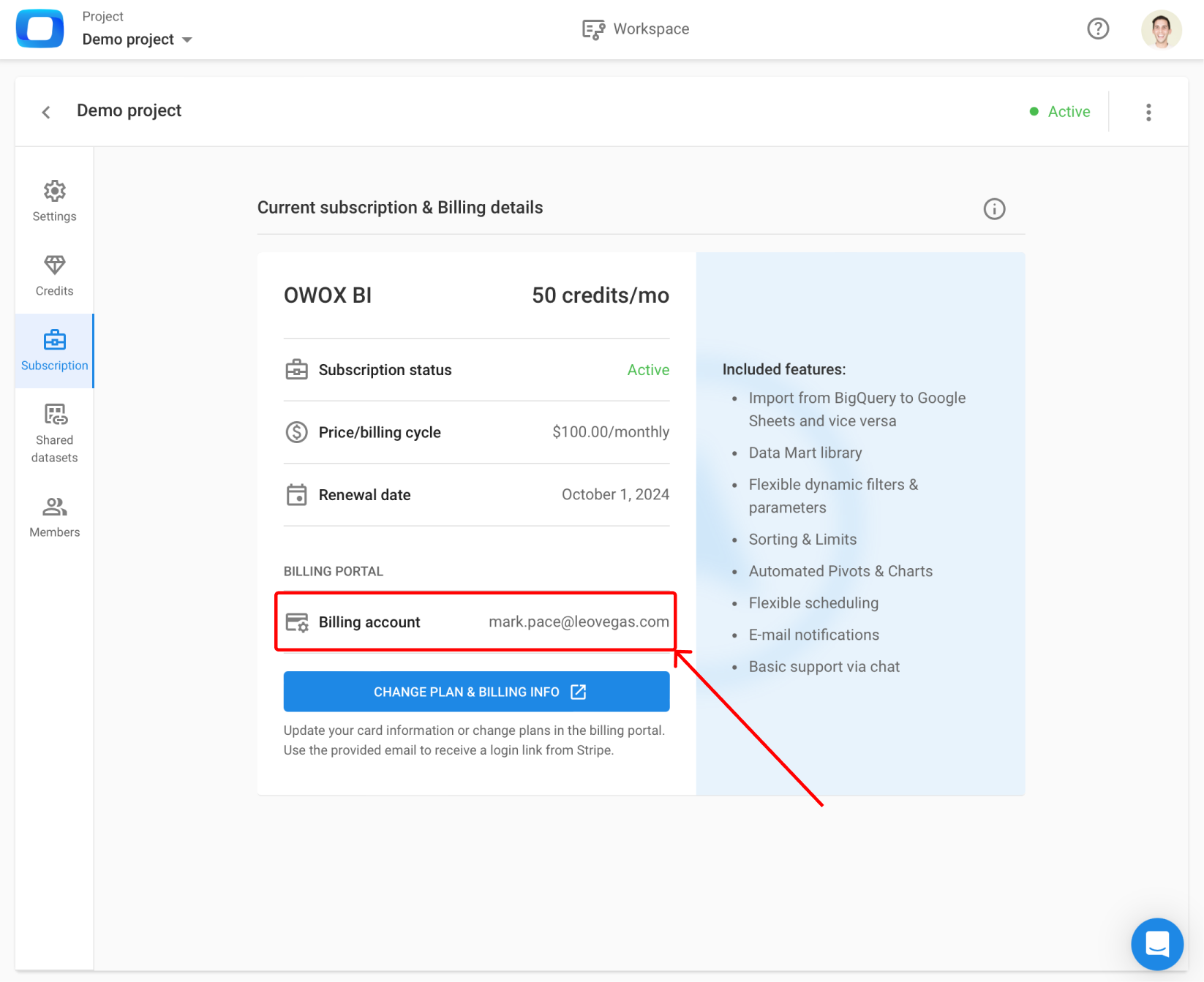1204x982 pixels.
Task: Click the 'OWOX BI' plan name
Action: click(328, 295)
